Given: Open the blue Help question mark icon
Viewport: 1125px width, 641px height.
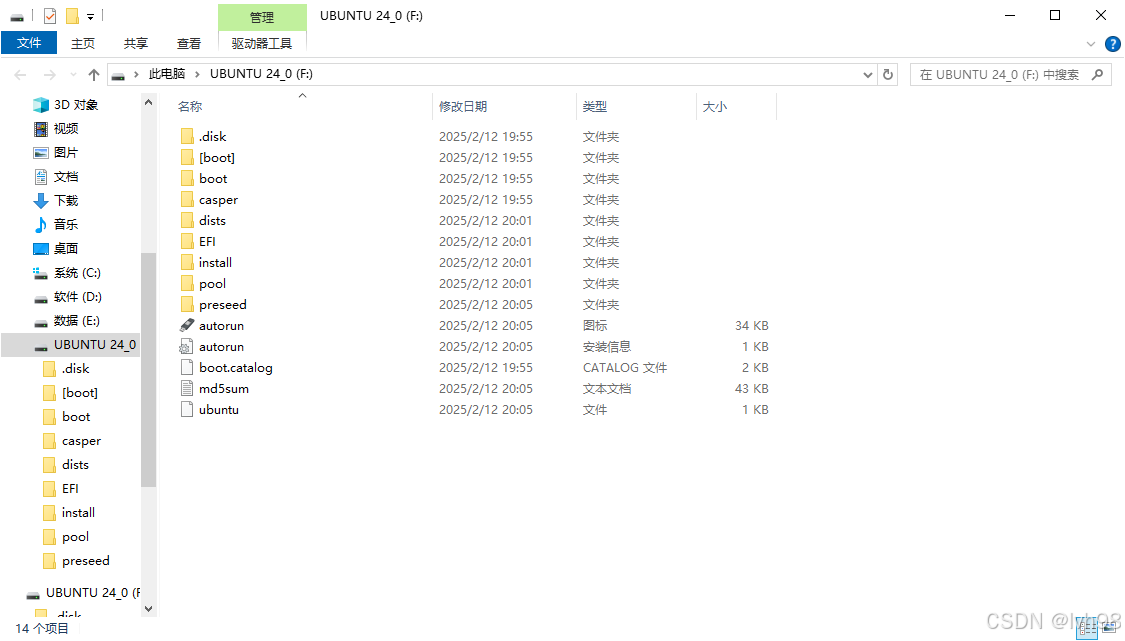Looking at the screenshot, I should tap(1113, 44).
